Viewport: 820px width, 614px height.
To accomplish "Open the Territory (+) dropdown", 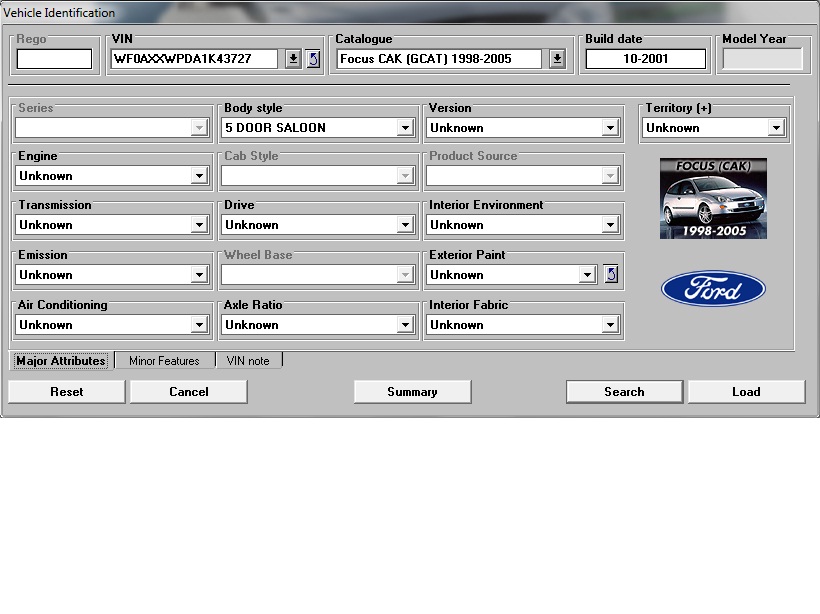I will (775, 128).
